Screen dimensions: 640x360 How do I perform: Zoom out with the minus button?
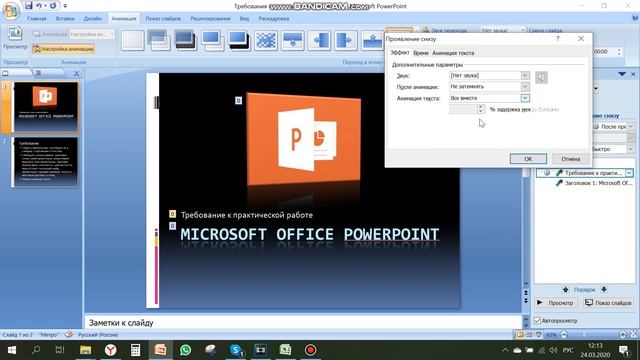tap(564, 335)
